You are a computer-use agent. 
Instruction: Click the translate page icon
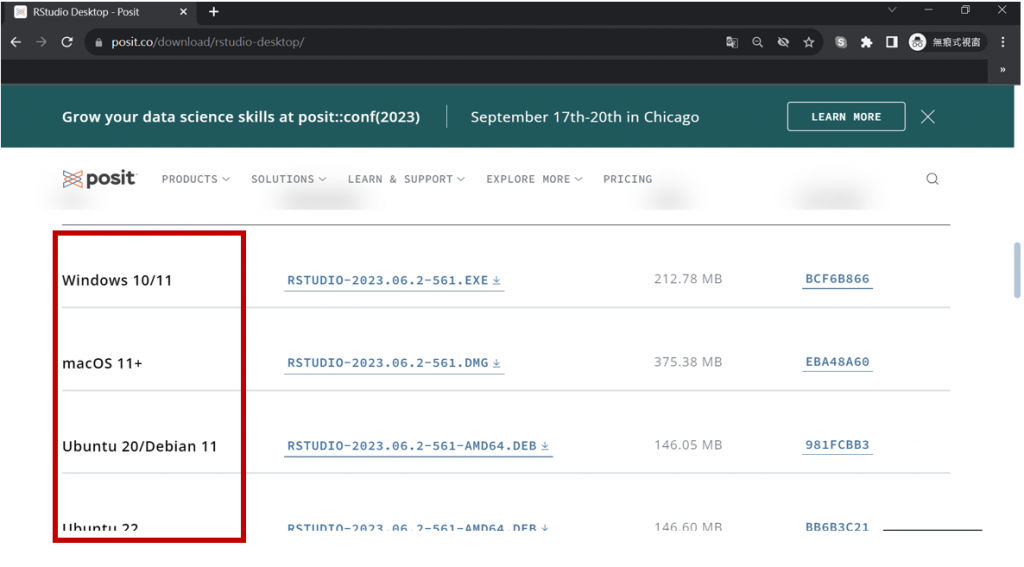(x=731, y=42)
